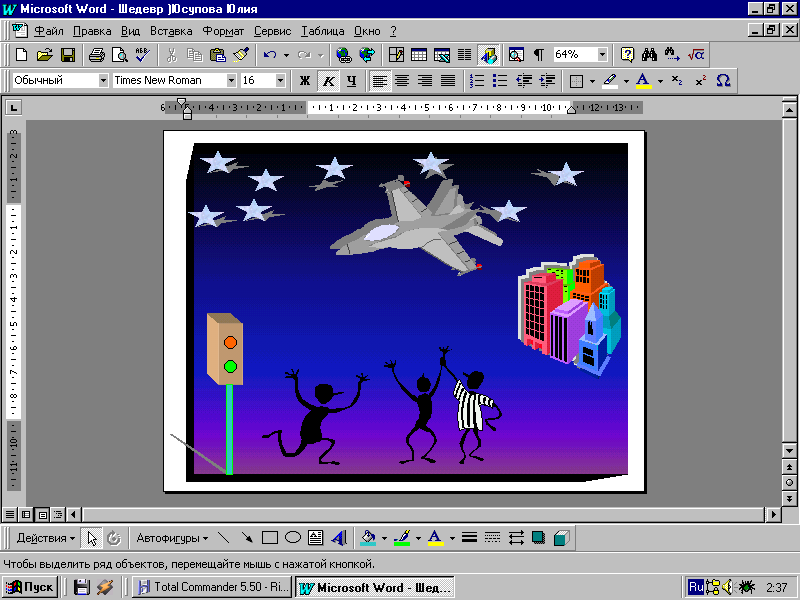Click the Ru keyboard layout indicator
Viewport: 800px width, 600px height.
pos(695,587)
